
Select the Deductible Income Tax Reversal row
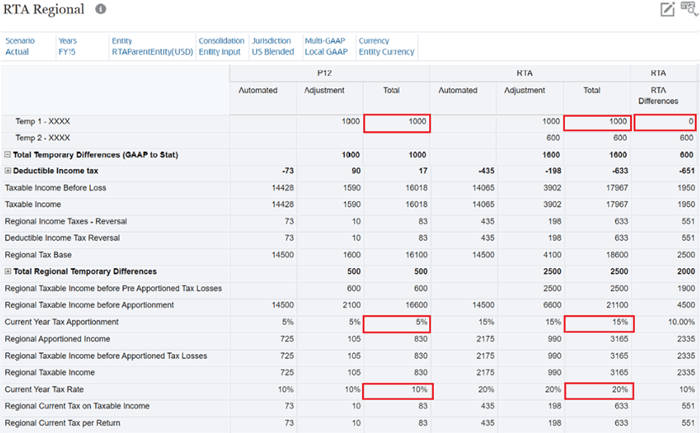coord(62,238)
